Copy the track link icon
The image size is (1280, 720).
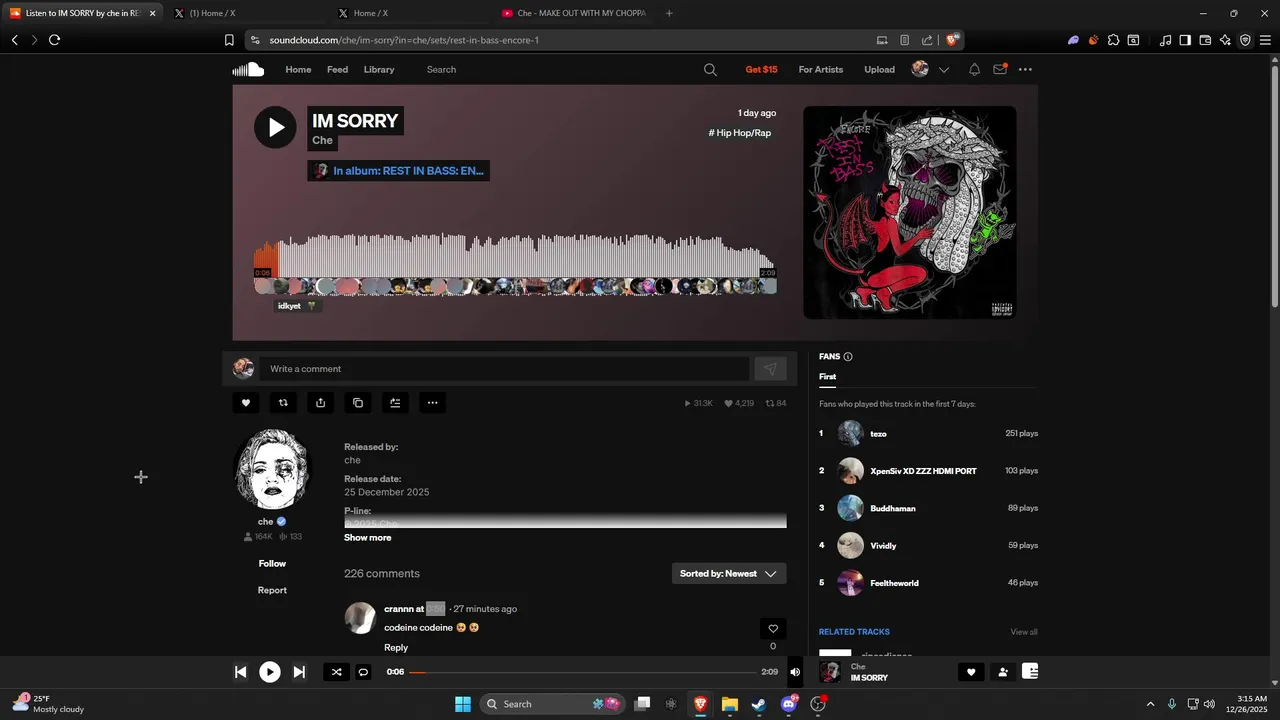pyautogui.click(x=358, y=403)
